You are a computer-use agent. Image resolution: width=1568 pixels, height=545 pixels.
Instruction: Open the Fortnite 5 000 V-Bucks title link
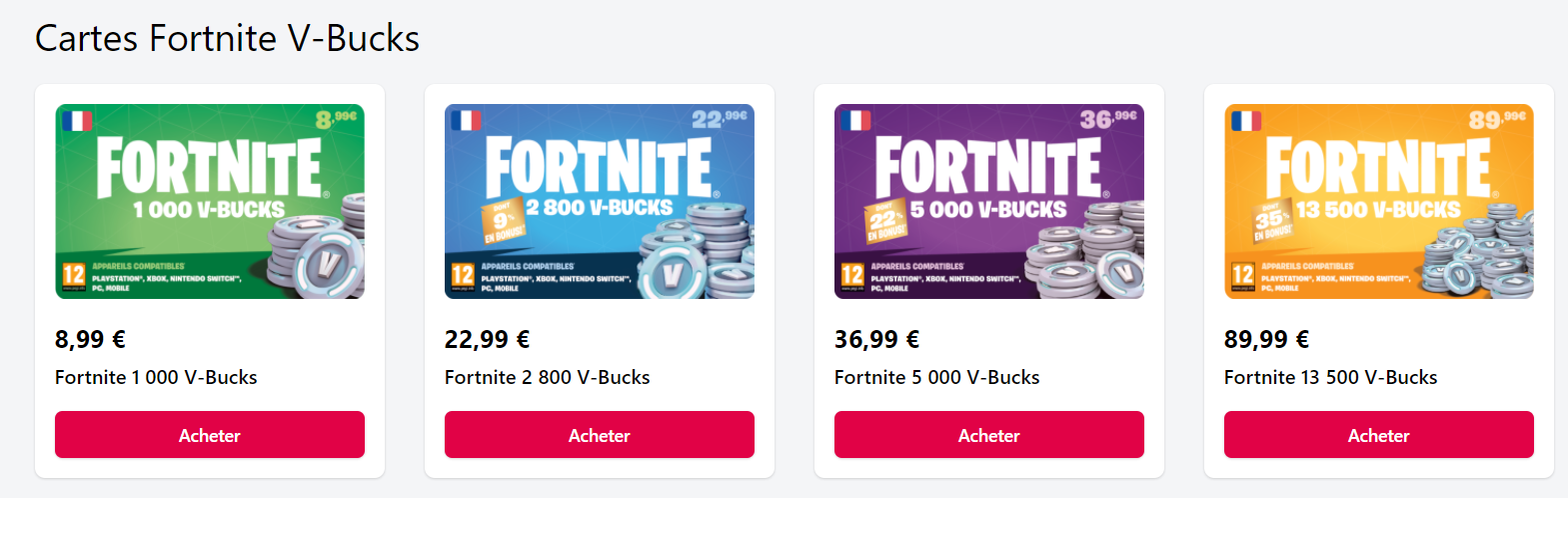click(x=936, y=377)
